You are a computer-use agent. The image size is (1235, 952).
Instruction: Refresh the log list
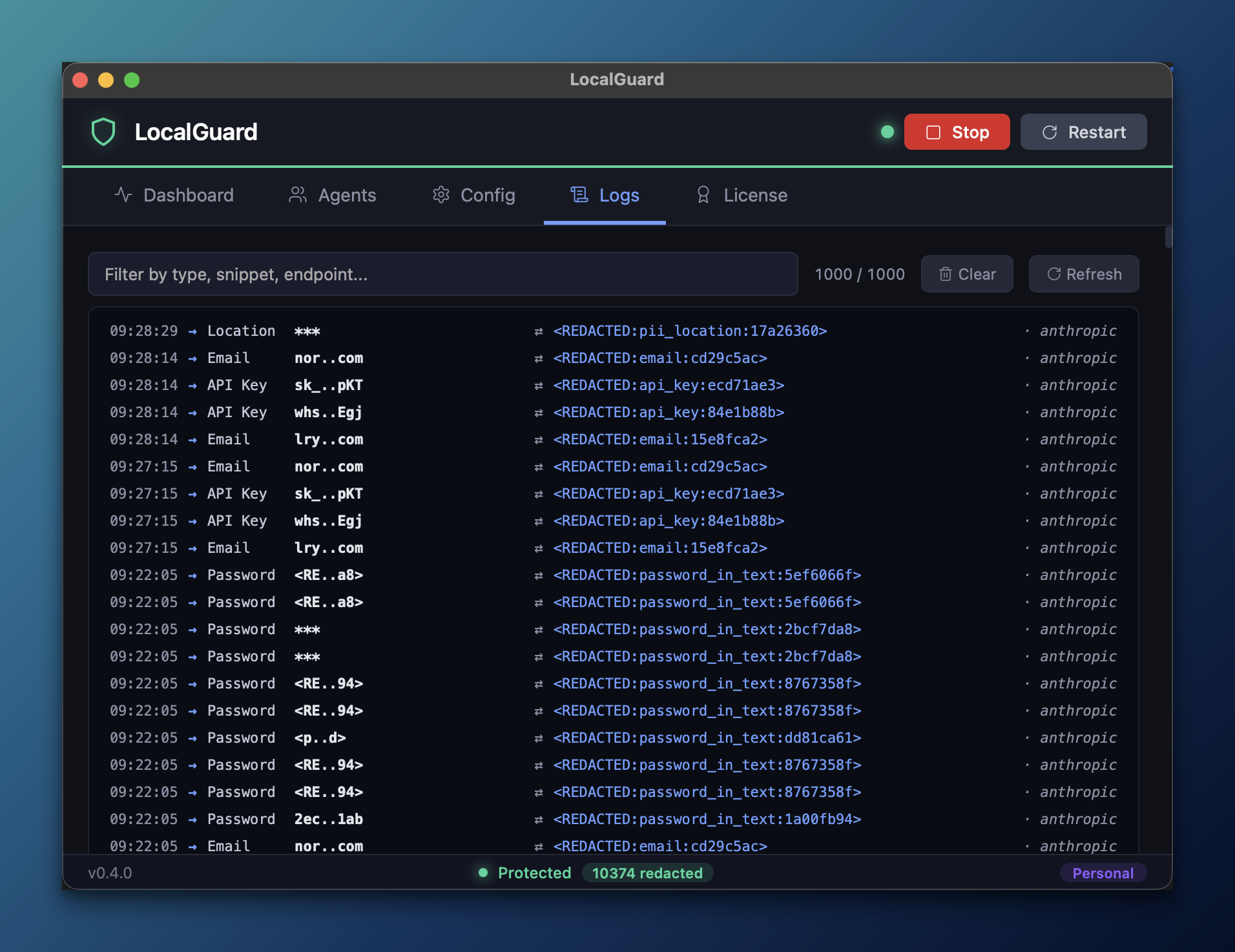coord(1084,274)
